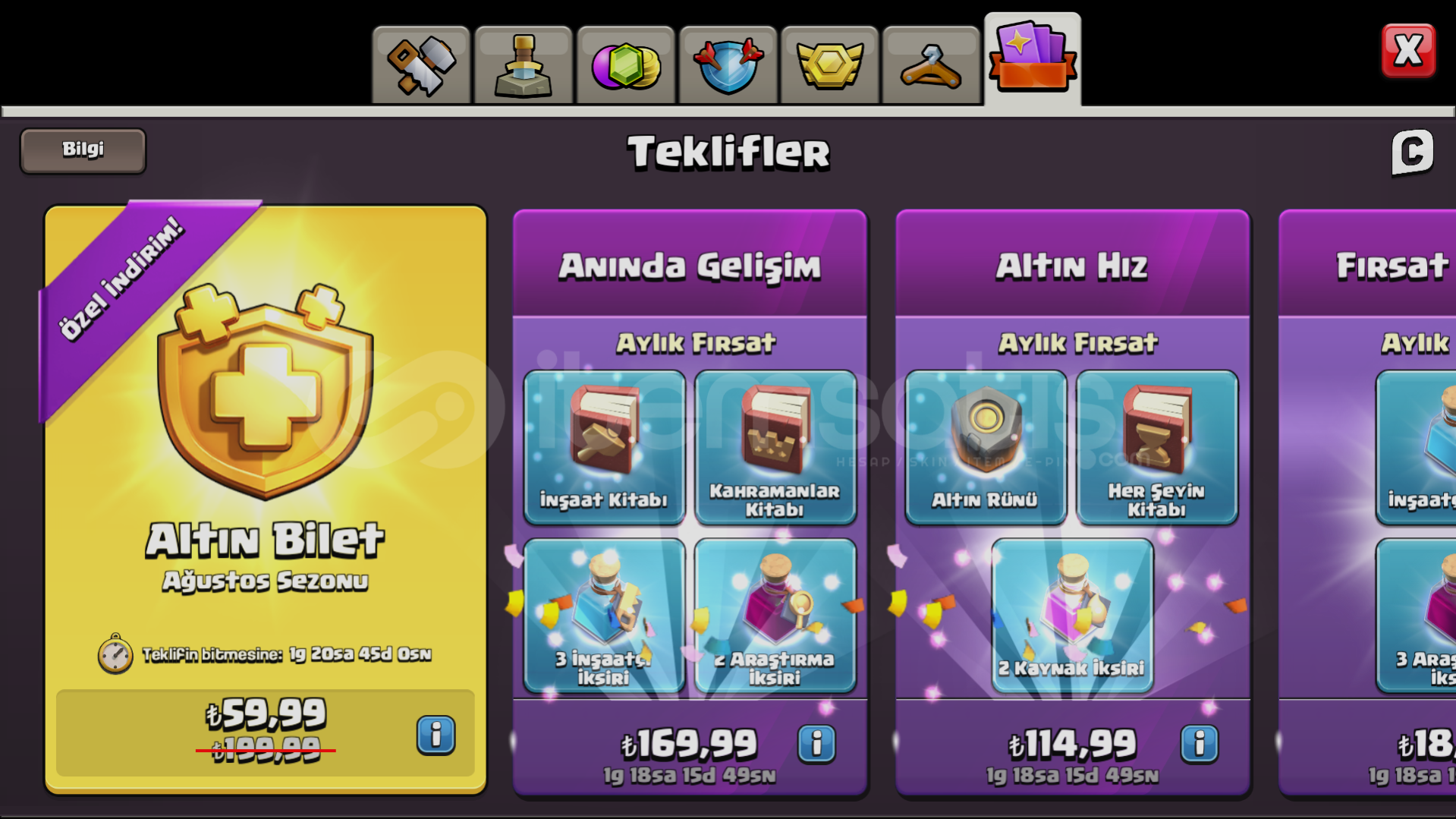The height and width of the screenshot is (819, 1456).
Task: Show info for Altın Hız offer
Action: click(x=1200, y=744)
